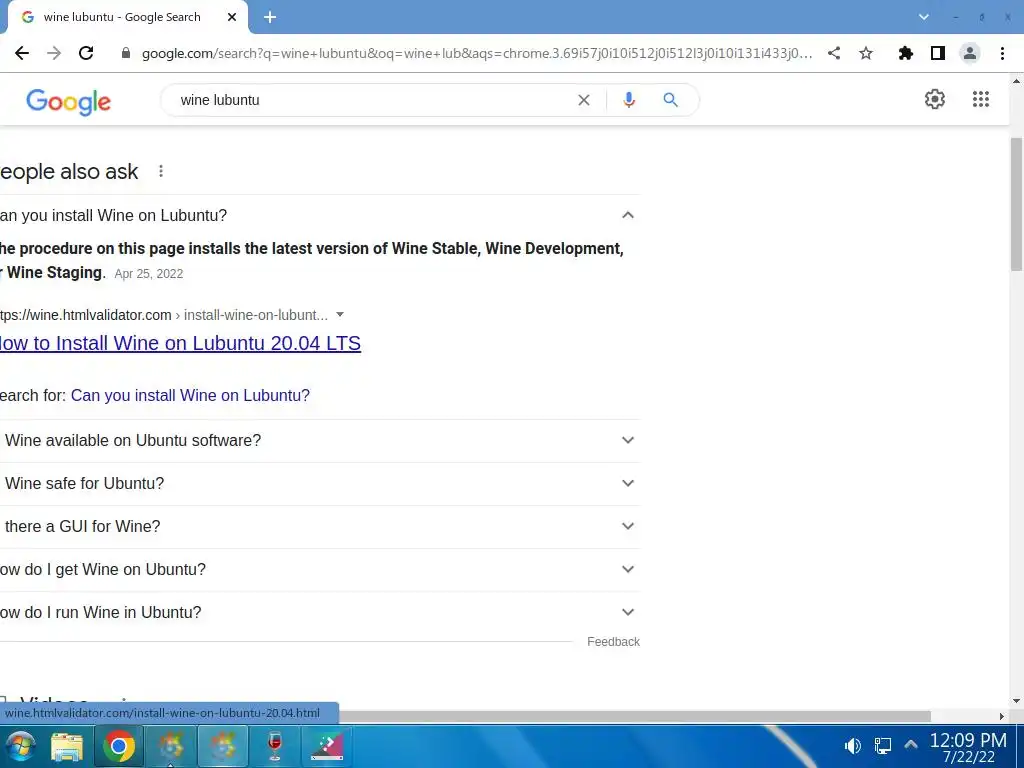The width and height of the screenshot is (1024, 768).
Task: Open the htmlvalidator result options arrow
Action: (340, 315)
